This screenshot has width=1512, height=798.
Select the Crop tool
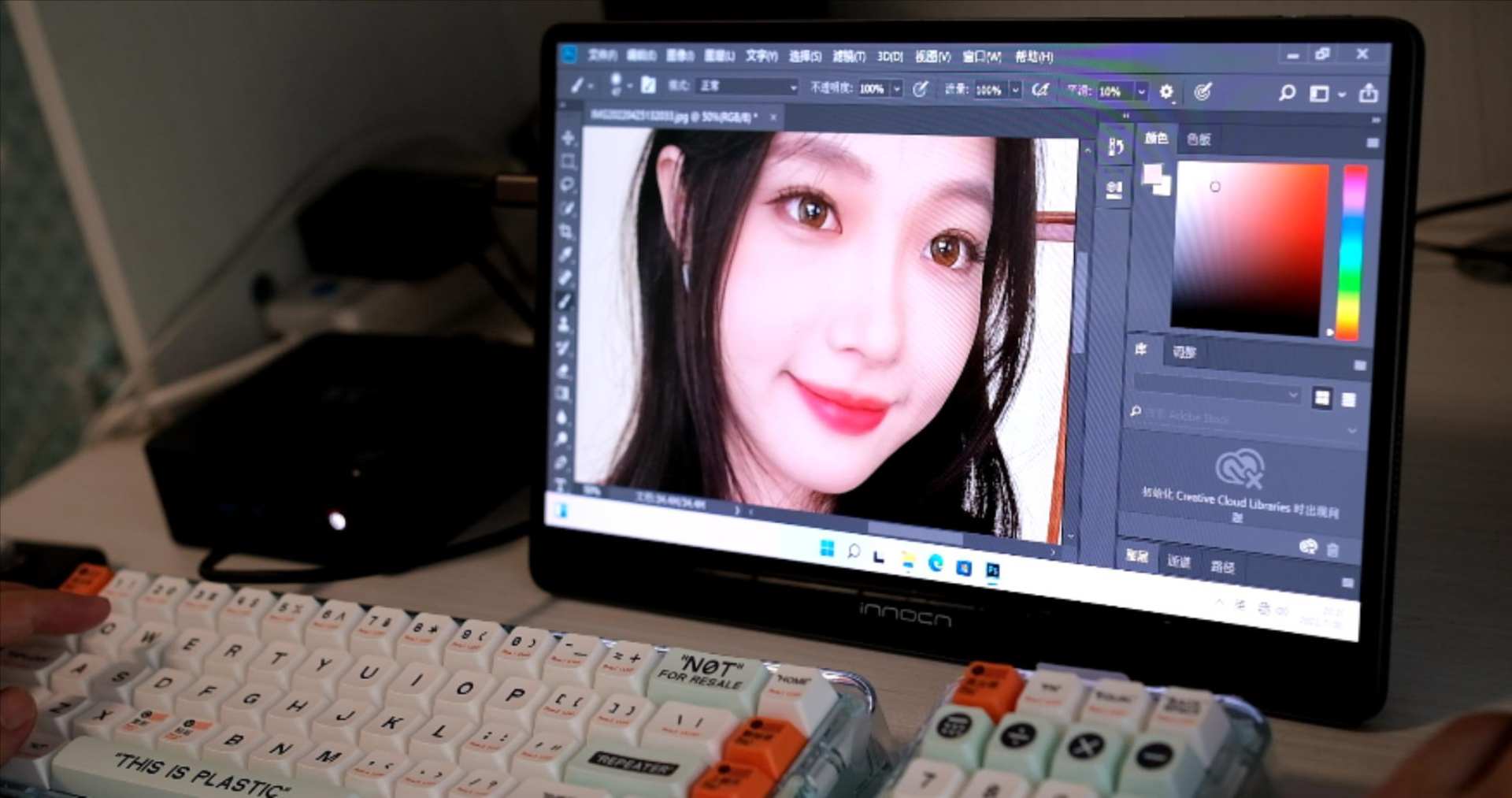coord(567,231)
